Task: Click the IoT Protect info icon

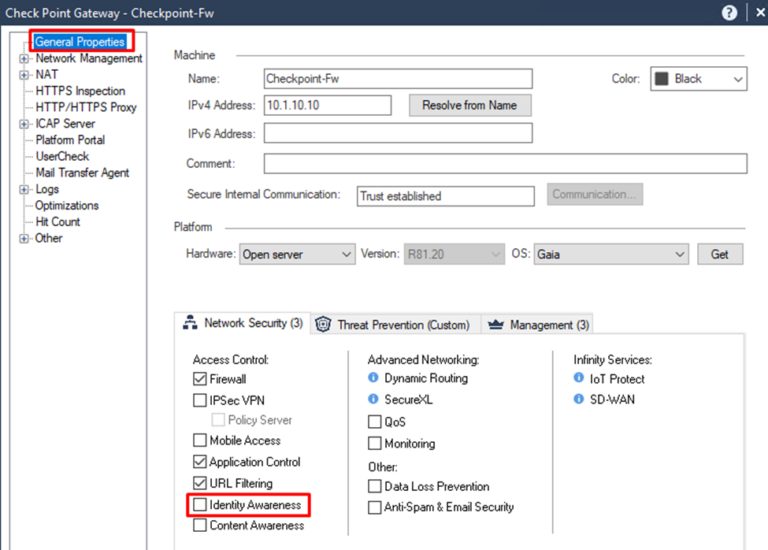Action: (578, 378)
